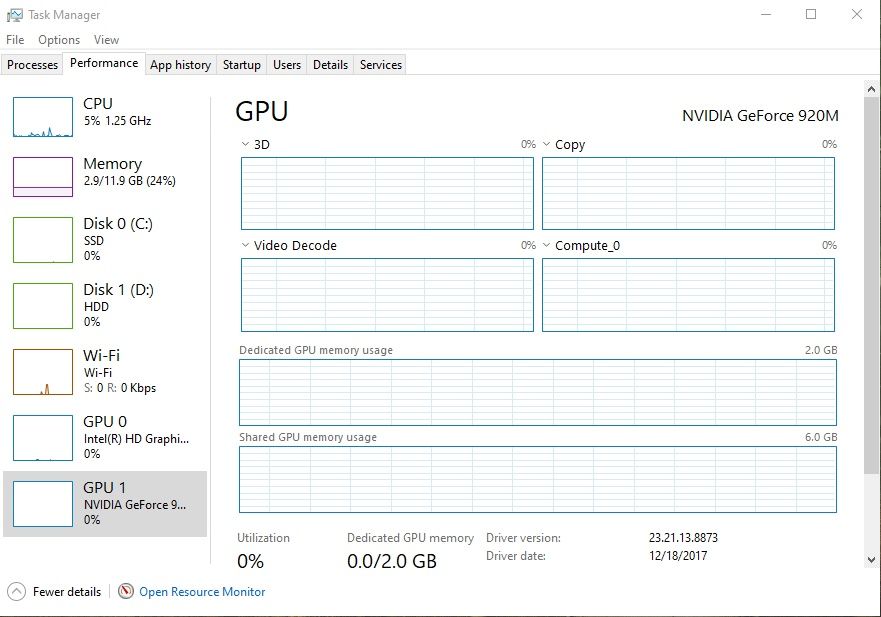Click the Shared GPU memory usage graph
This screenshot has height=617, width=881.
tap(538, 479)
